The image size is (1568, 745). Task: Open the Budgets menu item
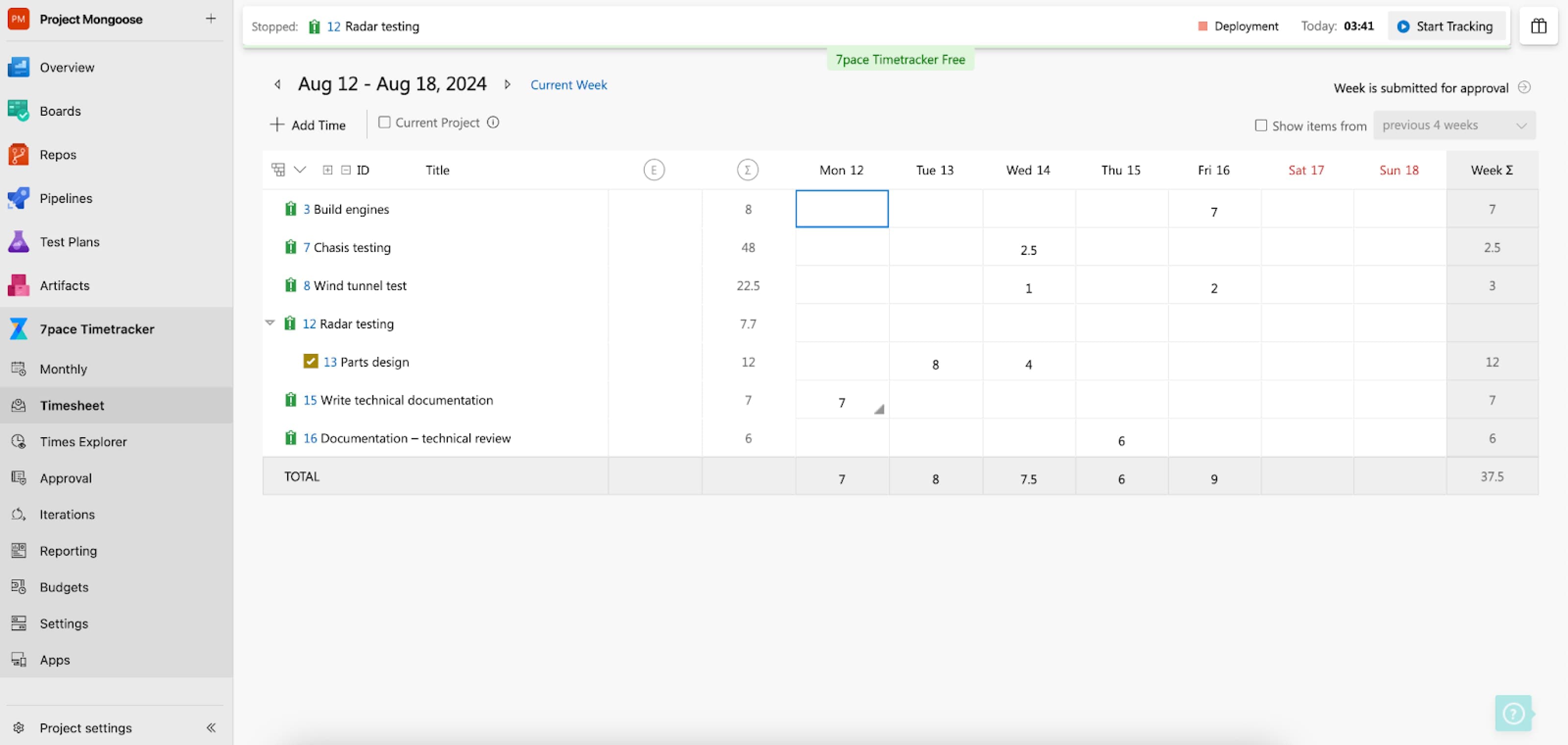116,587
